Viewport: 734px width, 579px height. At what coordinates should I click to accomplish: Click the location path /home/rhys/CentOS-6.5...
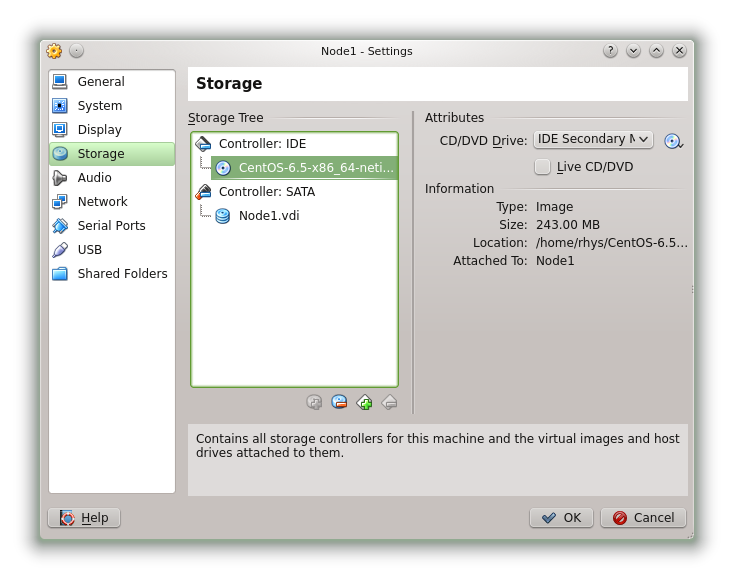(611, 242)
